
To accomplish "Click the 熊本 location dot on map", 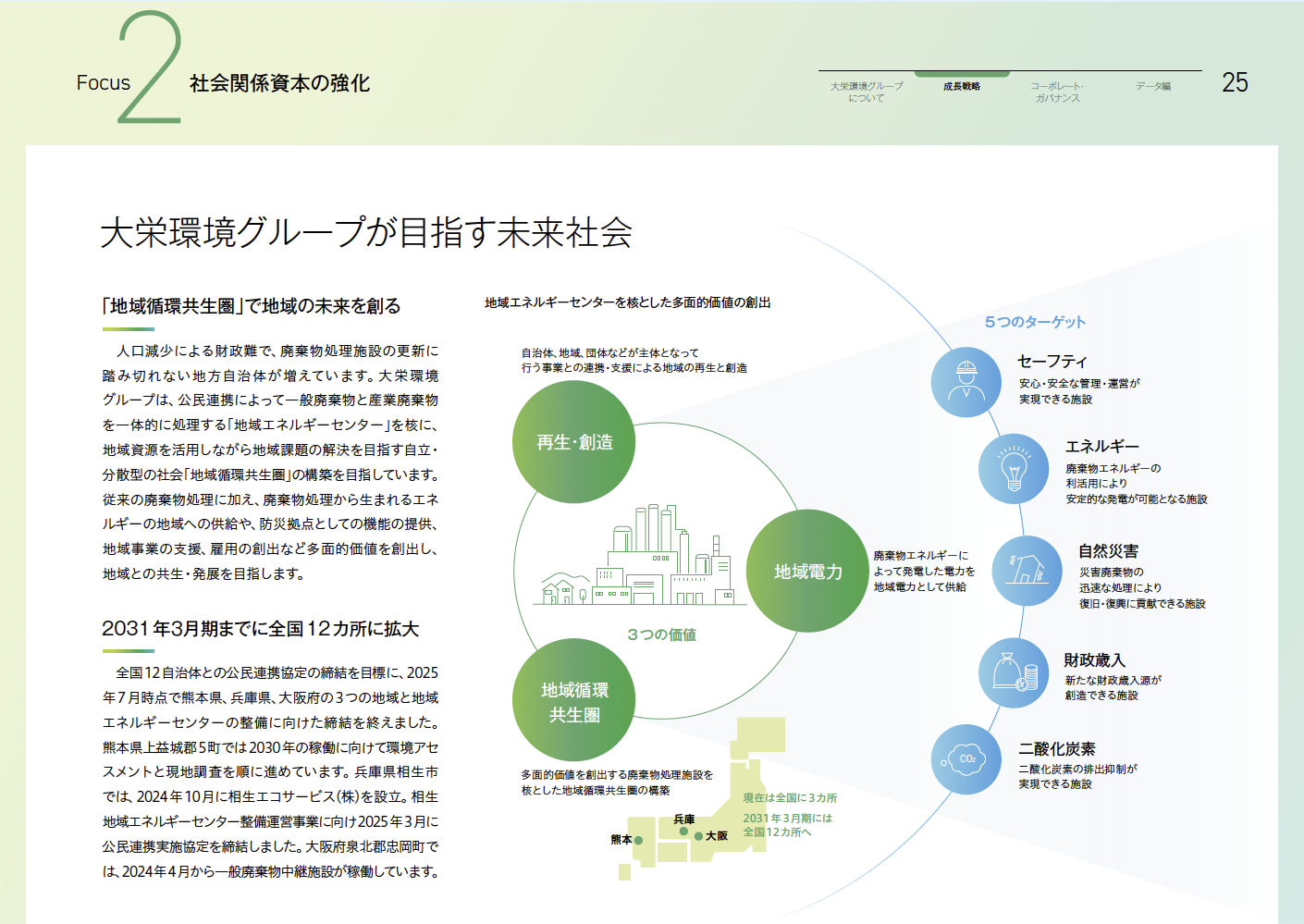I will click(x=638, y=841).
